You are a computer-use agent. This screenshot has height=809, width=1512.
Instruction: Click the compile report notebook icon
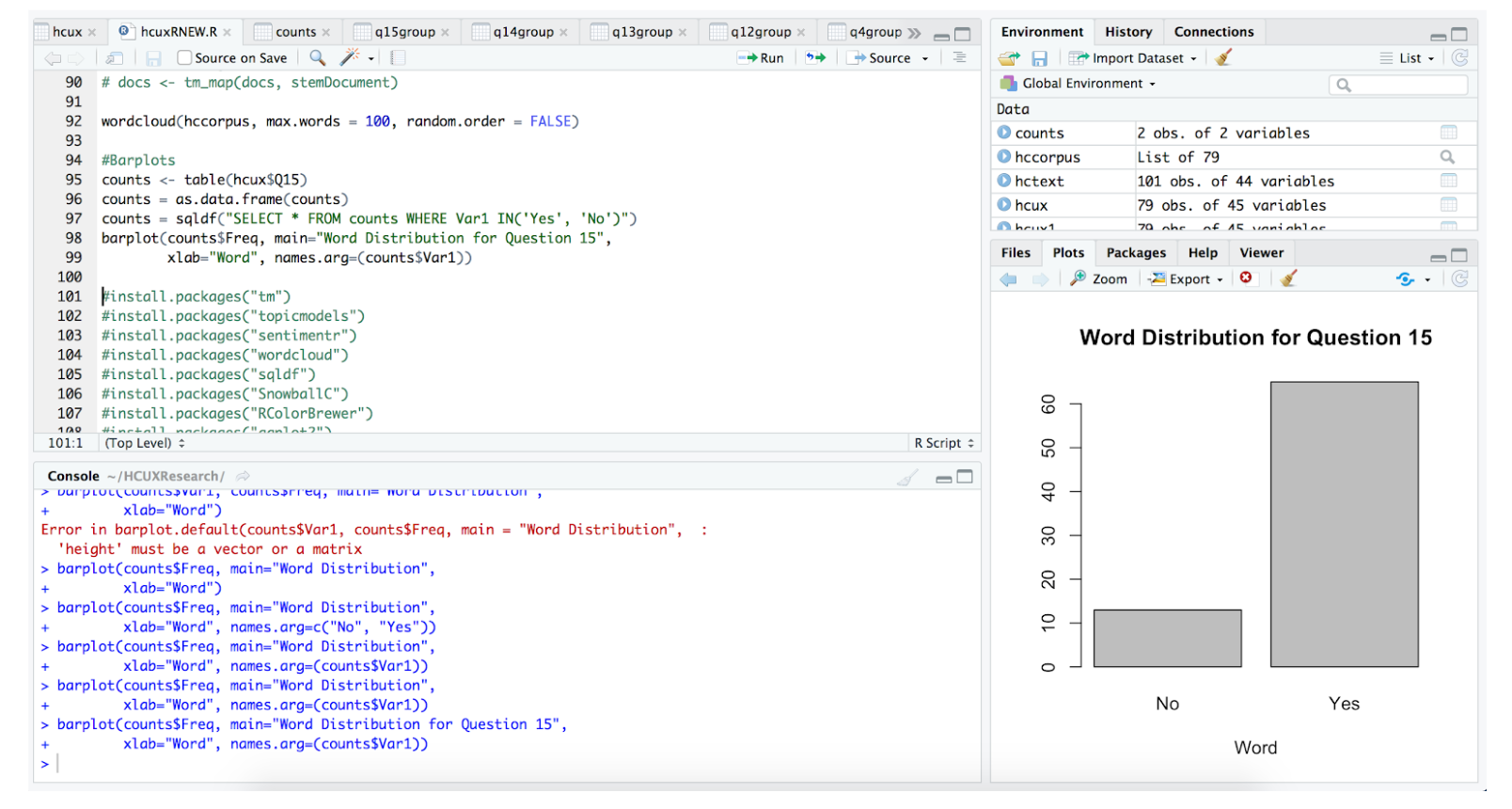(x=398, y=57)
